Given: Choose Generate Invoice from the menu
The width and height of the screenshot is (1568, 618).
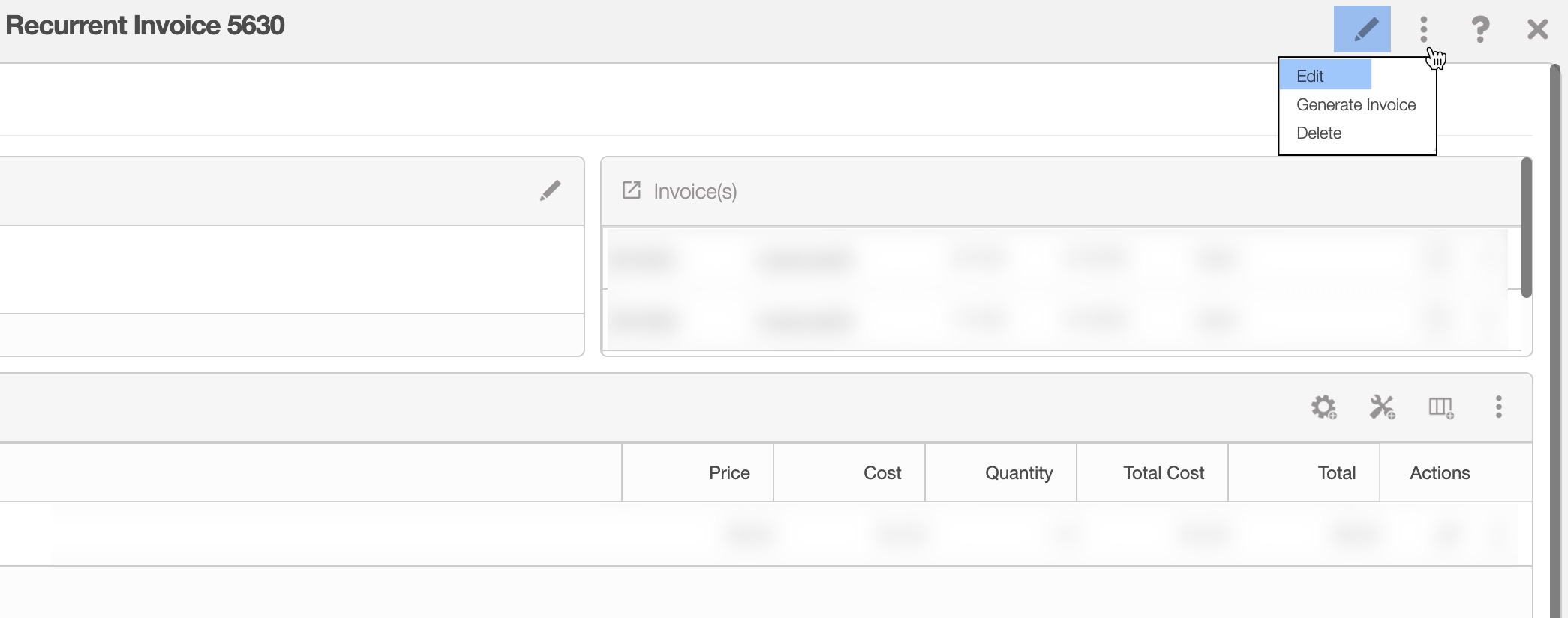Looking at the screenshot, I should click(x=1356, y=105).
